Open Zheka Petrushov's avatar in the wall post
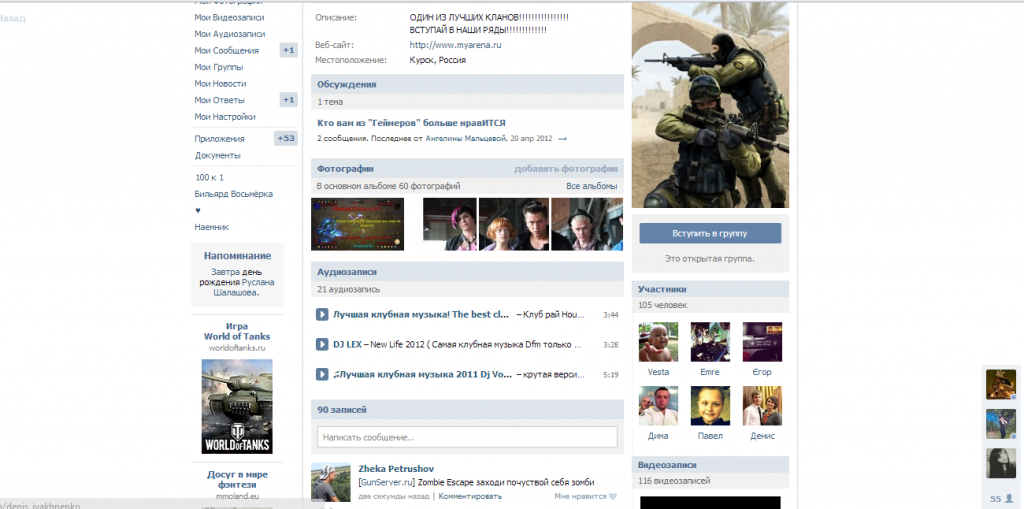Viewport: 1024px width, 509px height. click(331, 484)
